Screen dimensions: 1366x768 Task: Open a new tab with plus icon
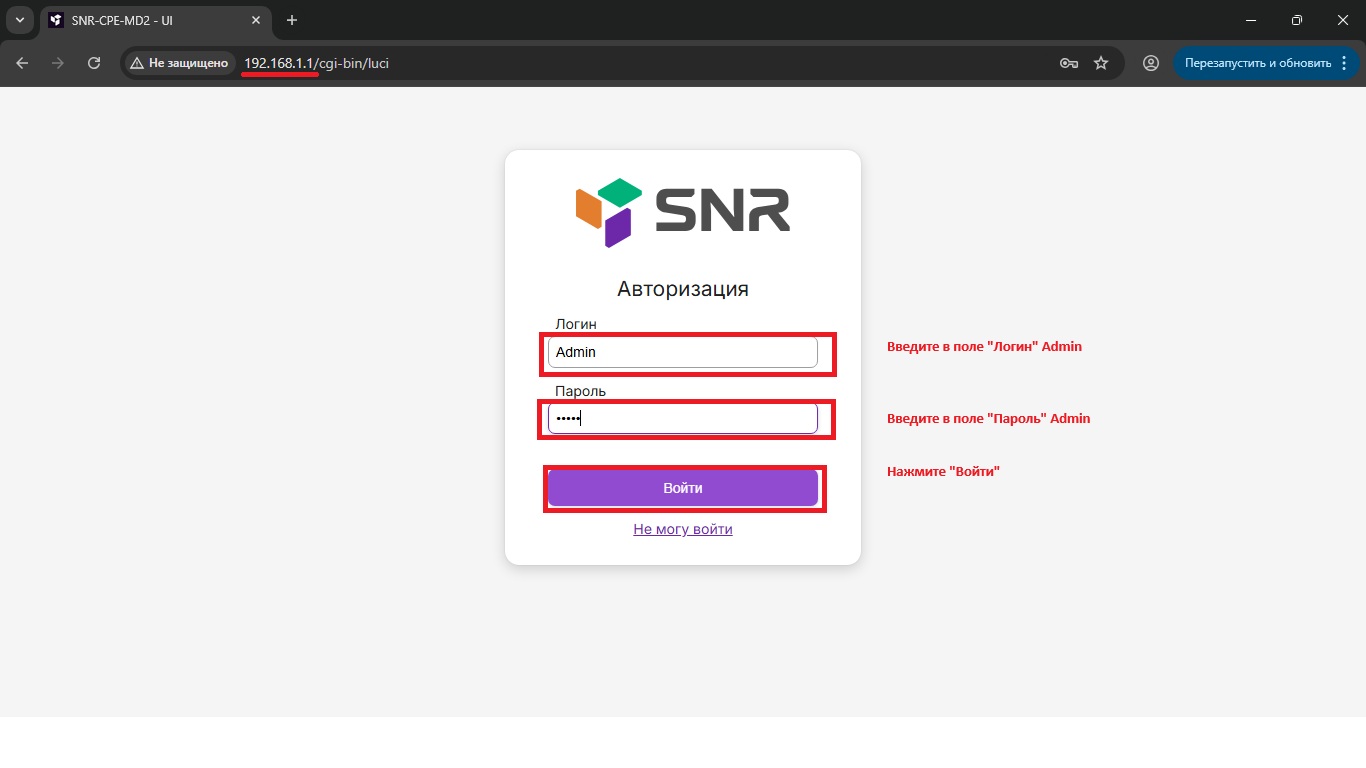[x=292, y=20]
